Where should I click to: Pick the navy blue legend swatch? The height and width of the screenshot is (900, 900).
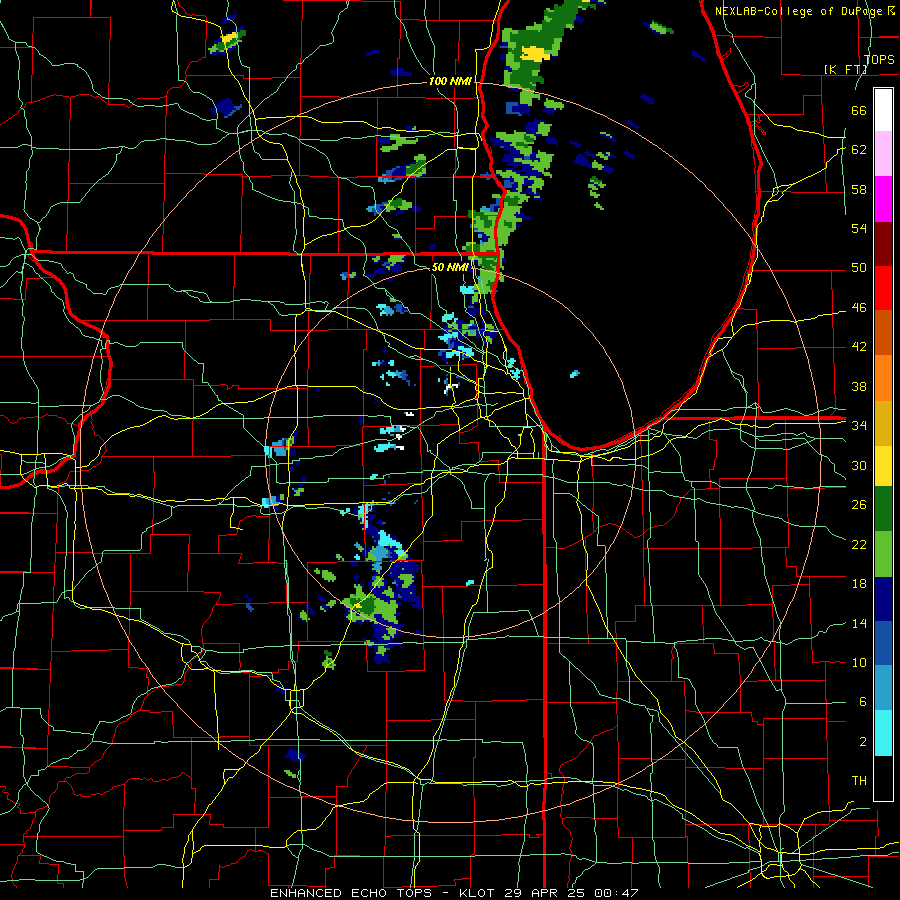(x=883, y=599)
